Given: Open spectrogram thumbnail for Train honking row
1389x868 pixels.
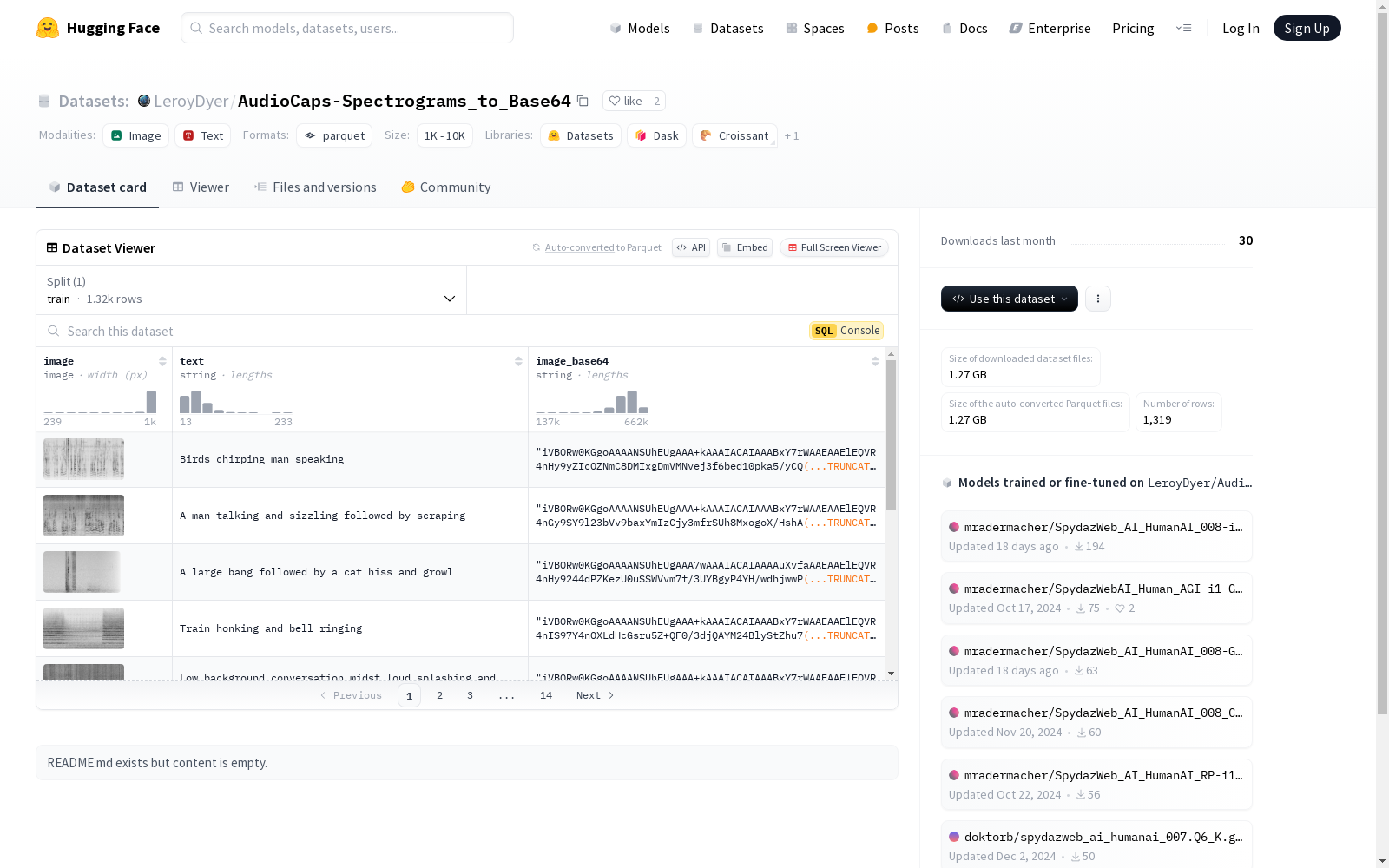Looking at the screenshot, I should (83, 628).
